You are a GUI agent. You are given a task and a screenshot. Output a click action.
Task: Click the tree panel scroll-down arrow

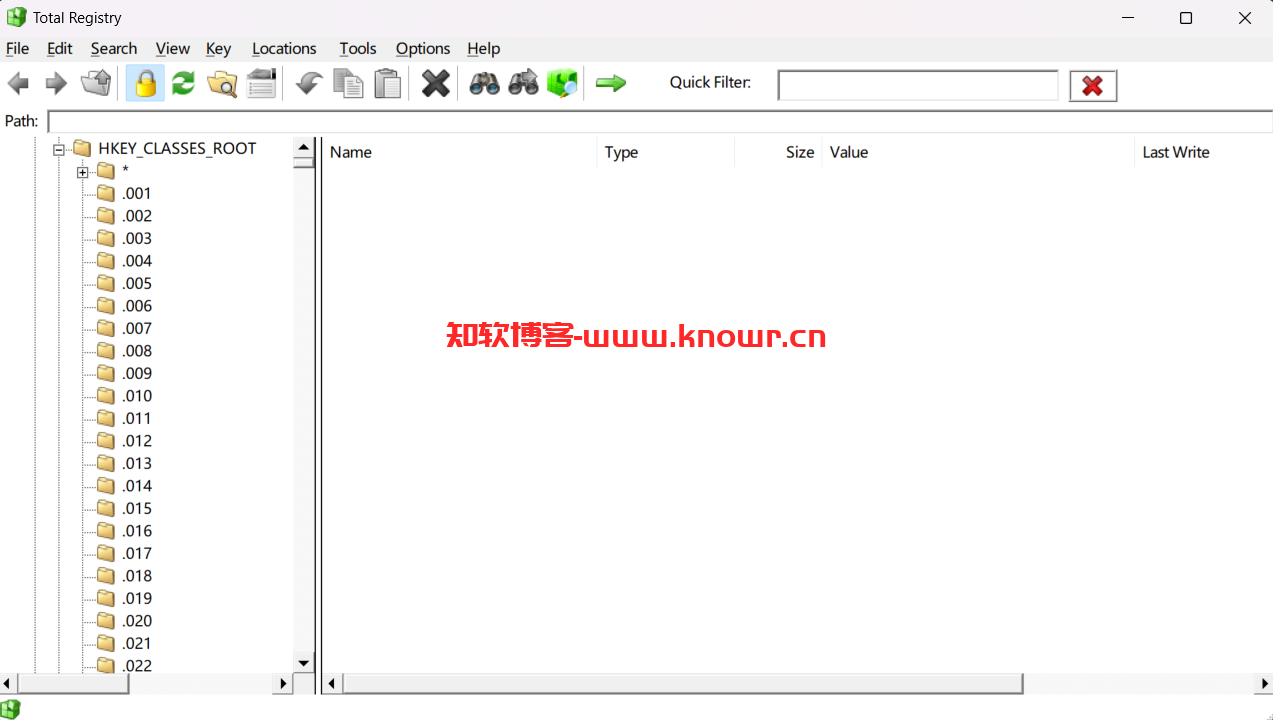pos(304,662)
